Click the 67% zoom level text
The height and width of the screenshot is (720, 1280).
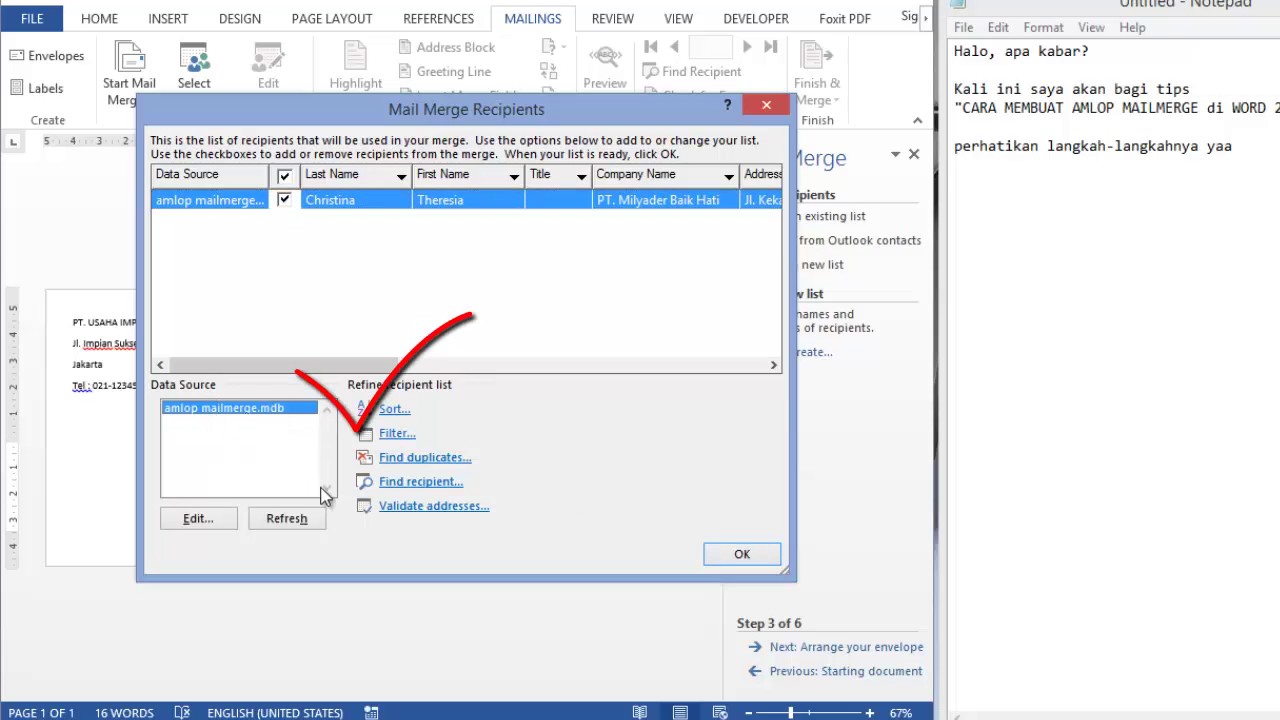tap(901, 713)
